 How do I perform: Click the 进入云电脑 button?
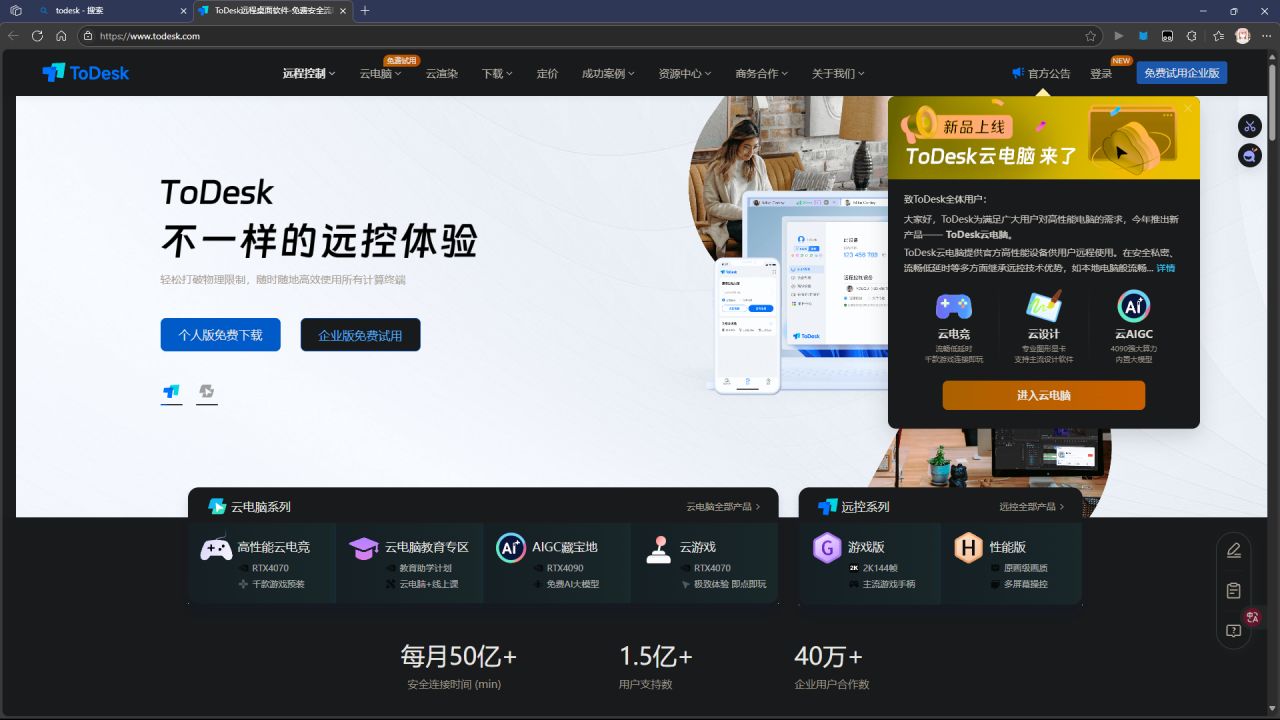[1044, 395]
